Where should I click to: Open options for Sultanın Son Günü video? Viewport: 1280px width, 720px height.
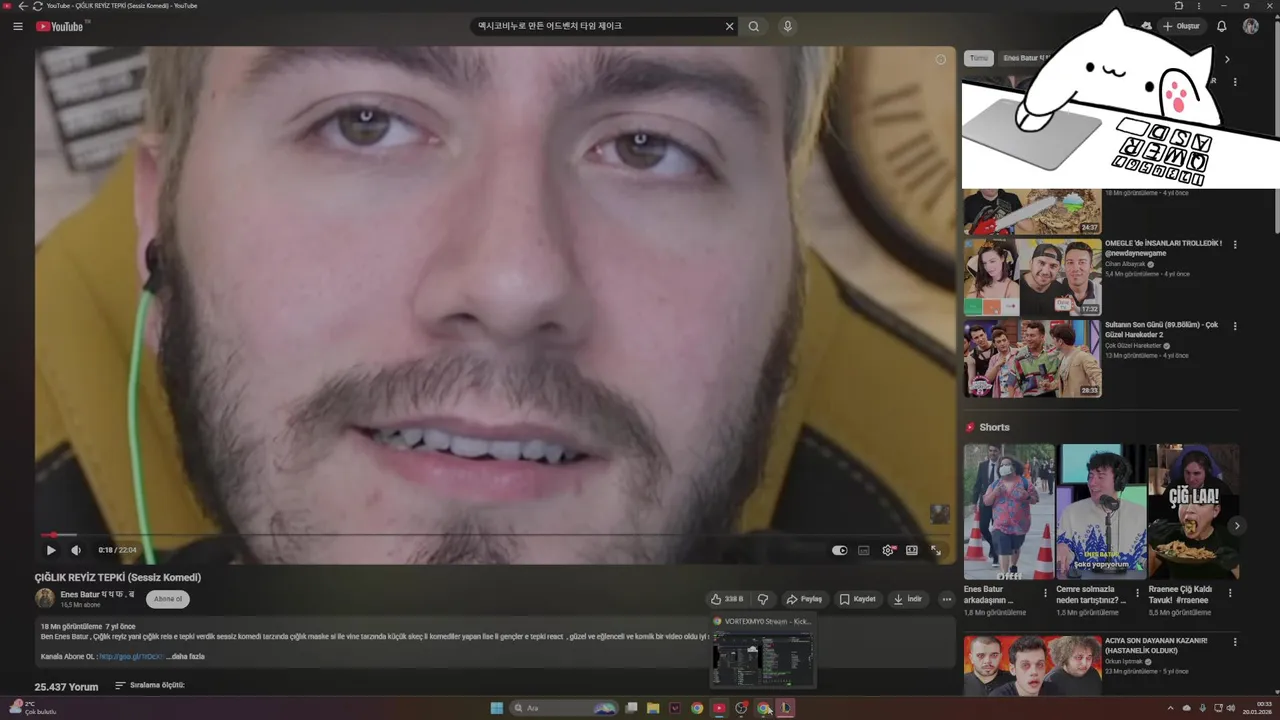(1235, 326)
